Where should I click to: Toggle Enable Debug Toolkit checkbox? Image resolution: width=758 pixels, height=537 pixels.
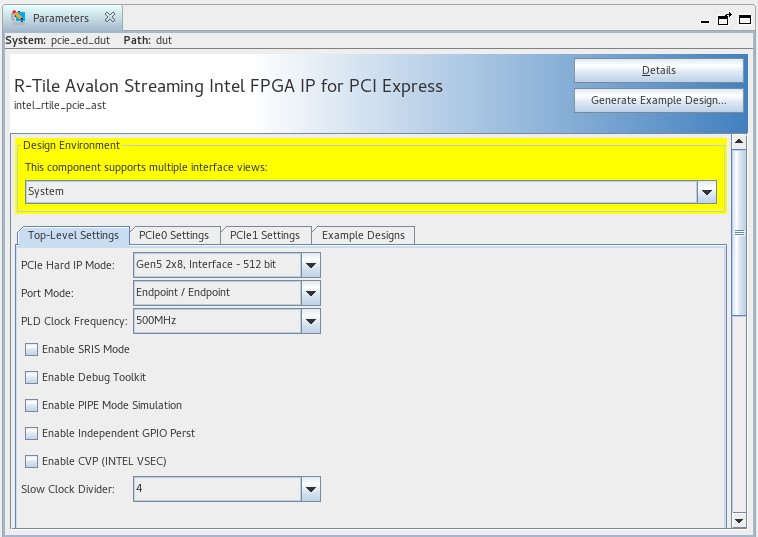point(32,378)
